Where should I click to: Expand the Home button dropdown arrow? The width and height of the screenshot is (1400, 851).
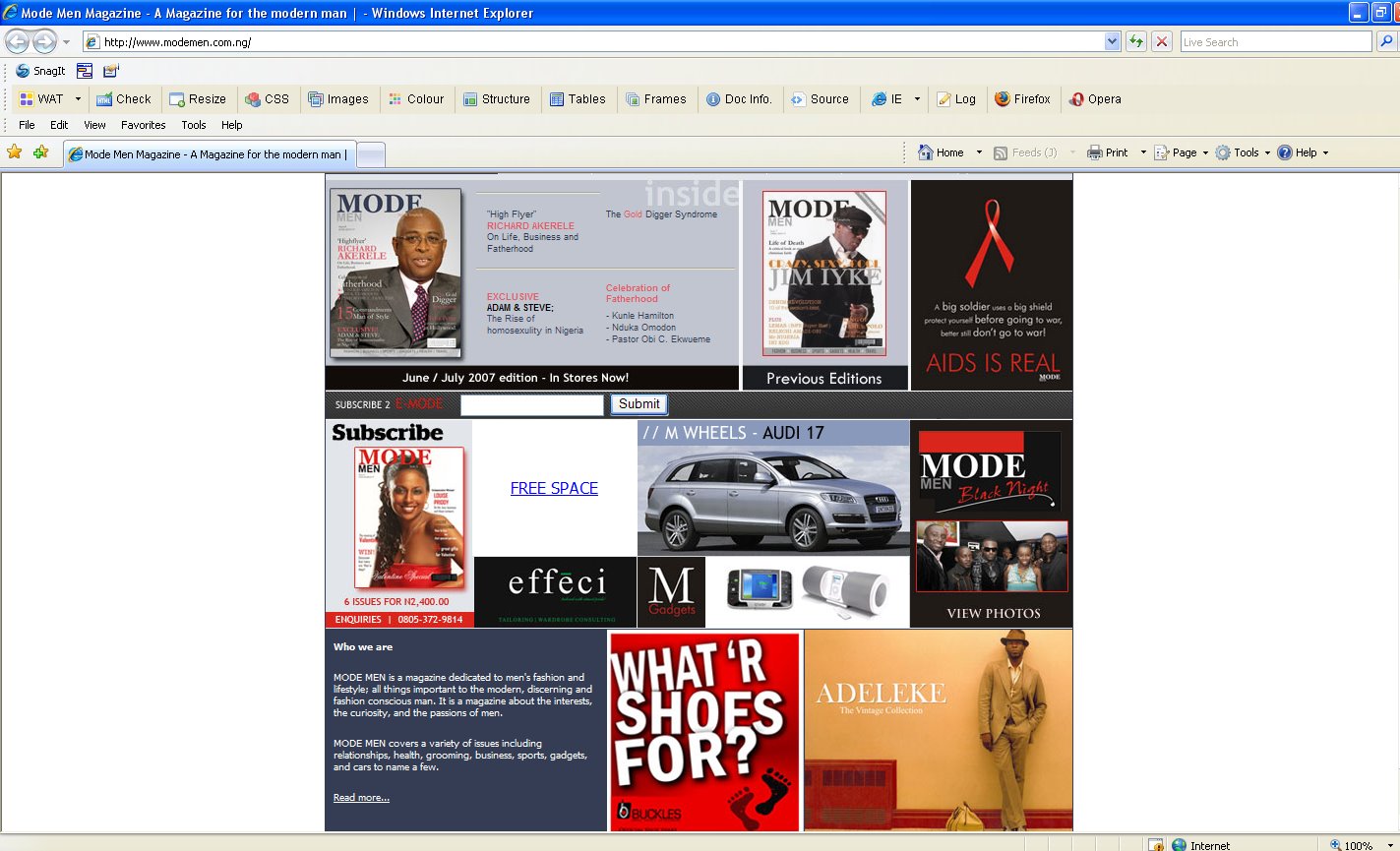click(x=979, y=152)
